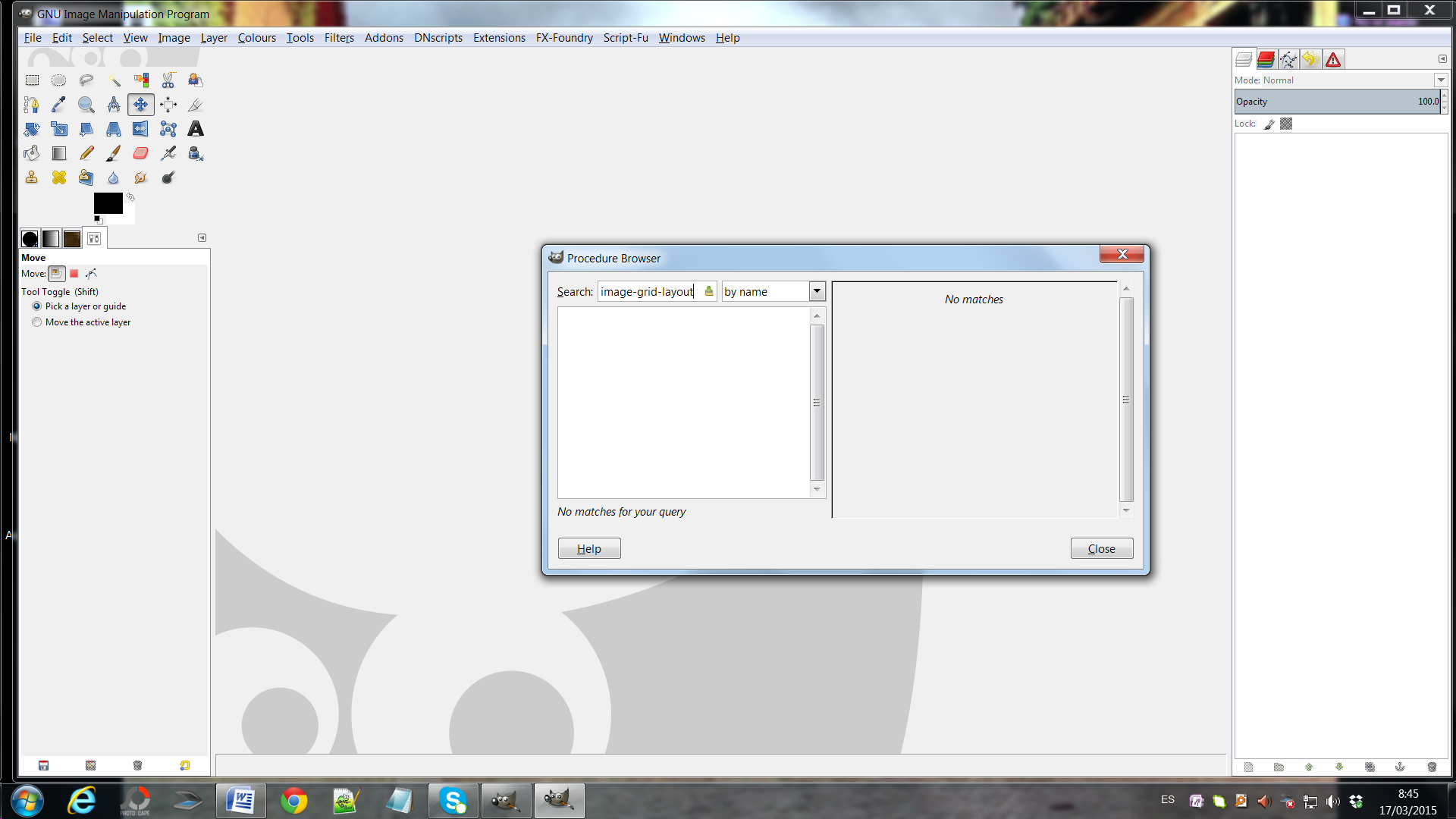Screen dimensions: 1456x819
Task: Select the Colour Picker eyedropper tool
Action: [x=59, y=105]
